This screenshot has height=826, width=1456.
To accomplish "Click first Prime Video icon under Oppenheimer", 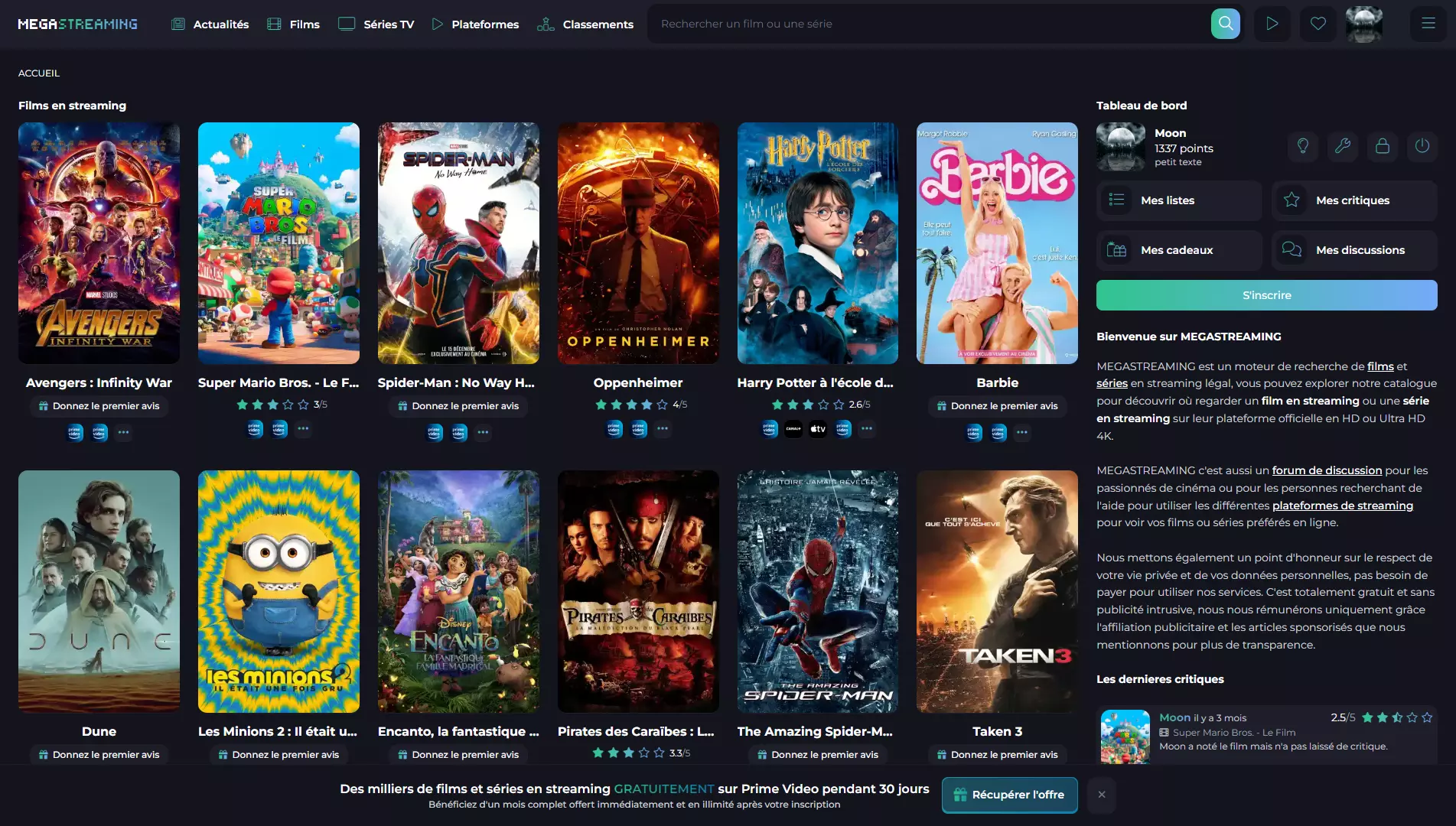I will [614, 429].
